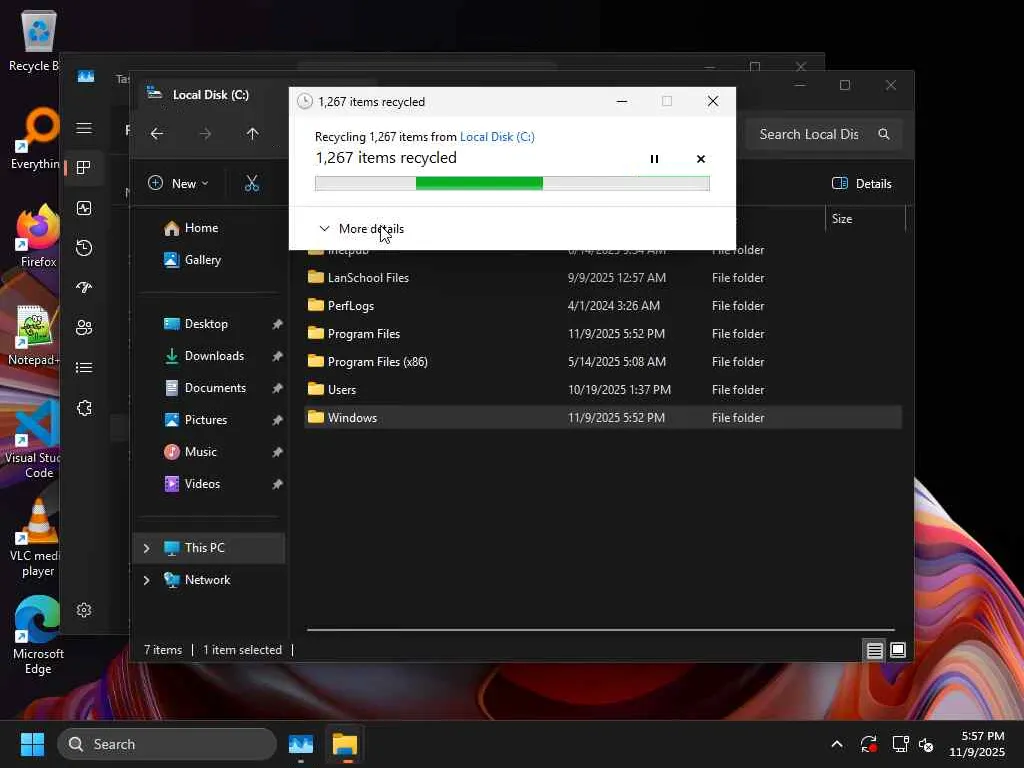The image size is (1024, 768).
Task: Open App history in Task Manager sidebar
Action: tap(84, 248)
